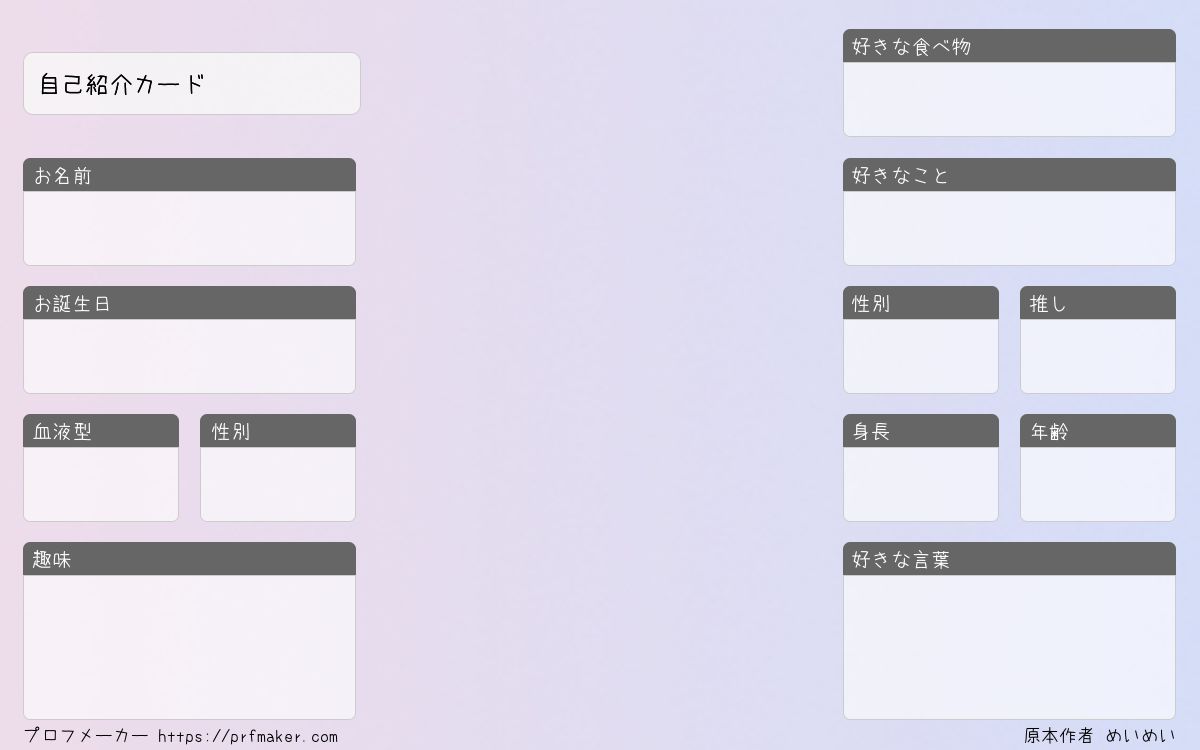
Task: Click the 好きなこと field
Action: click(x=1009, y=228)
